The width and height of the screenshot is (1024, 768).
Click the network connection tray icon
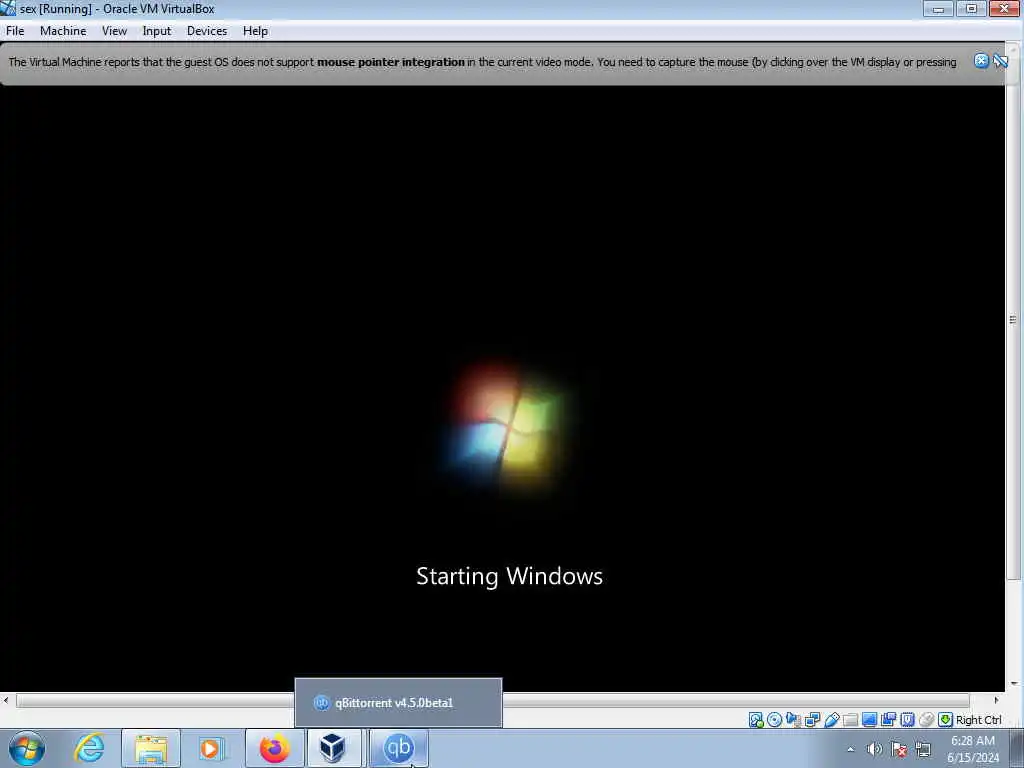923,749
